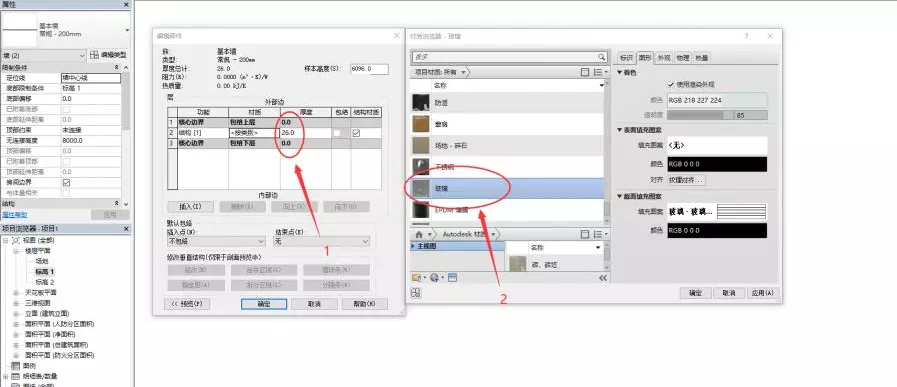Collapse the library panel with double chevron
Viewport: 897px width, 387px height.
pos(602,278)
